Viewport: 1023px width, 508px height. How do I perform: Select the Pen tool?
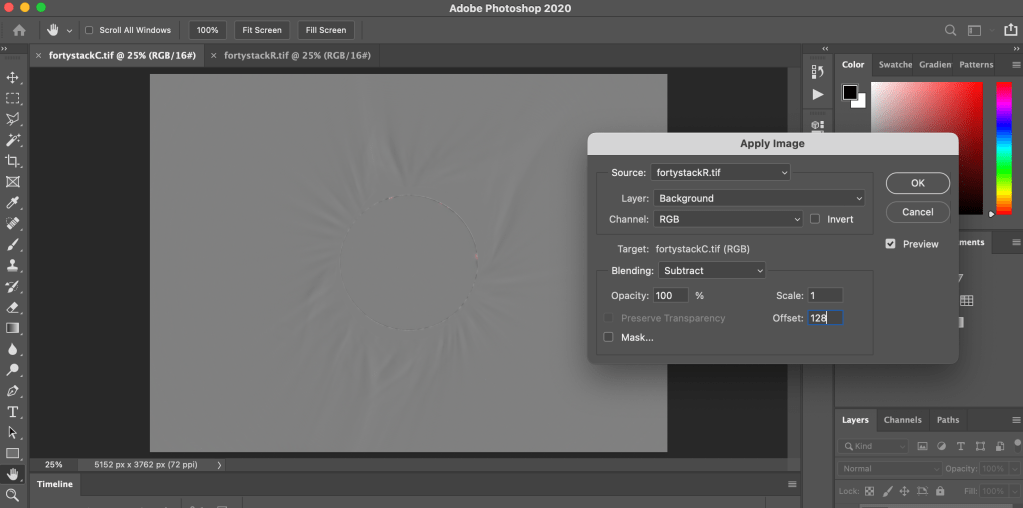point(13,391)
